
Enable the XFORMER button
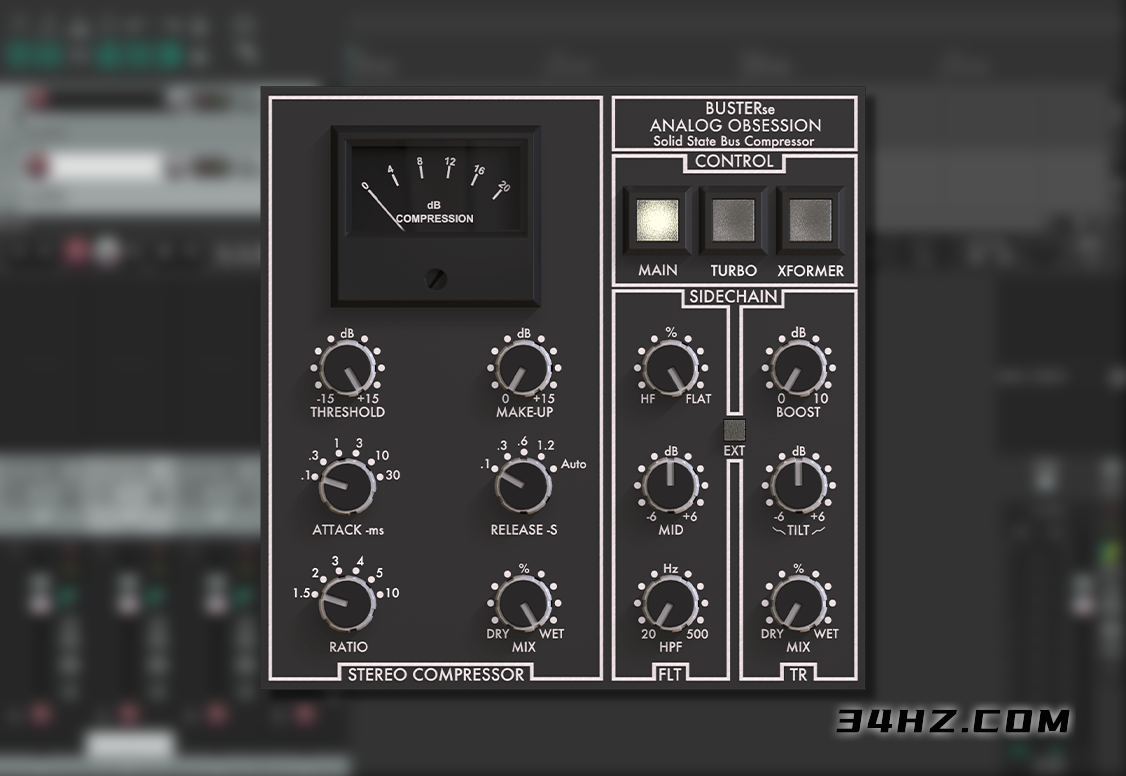pyautogui.click(x=810, y=221)
